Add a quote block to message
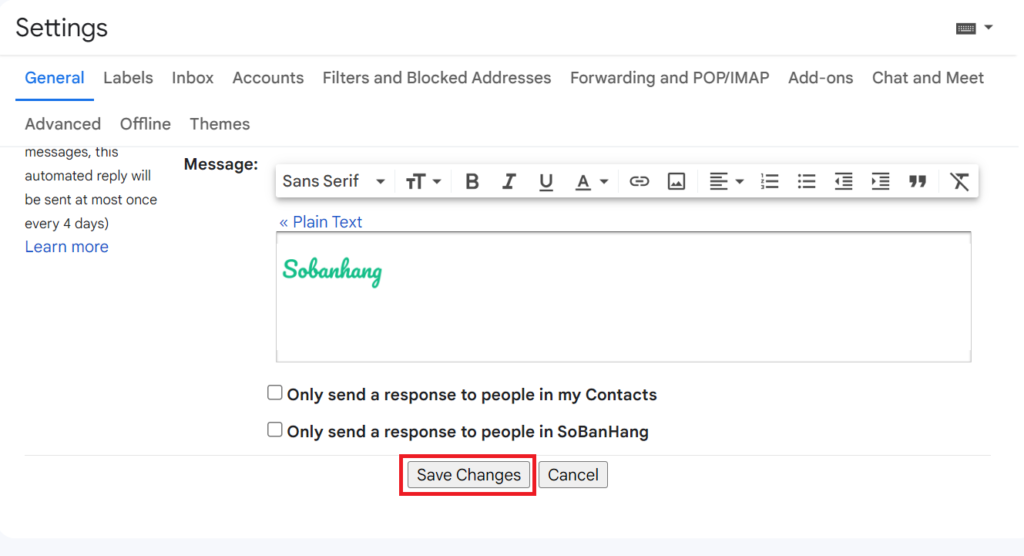The image size is (1024, 556). 918,182
